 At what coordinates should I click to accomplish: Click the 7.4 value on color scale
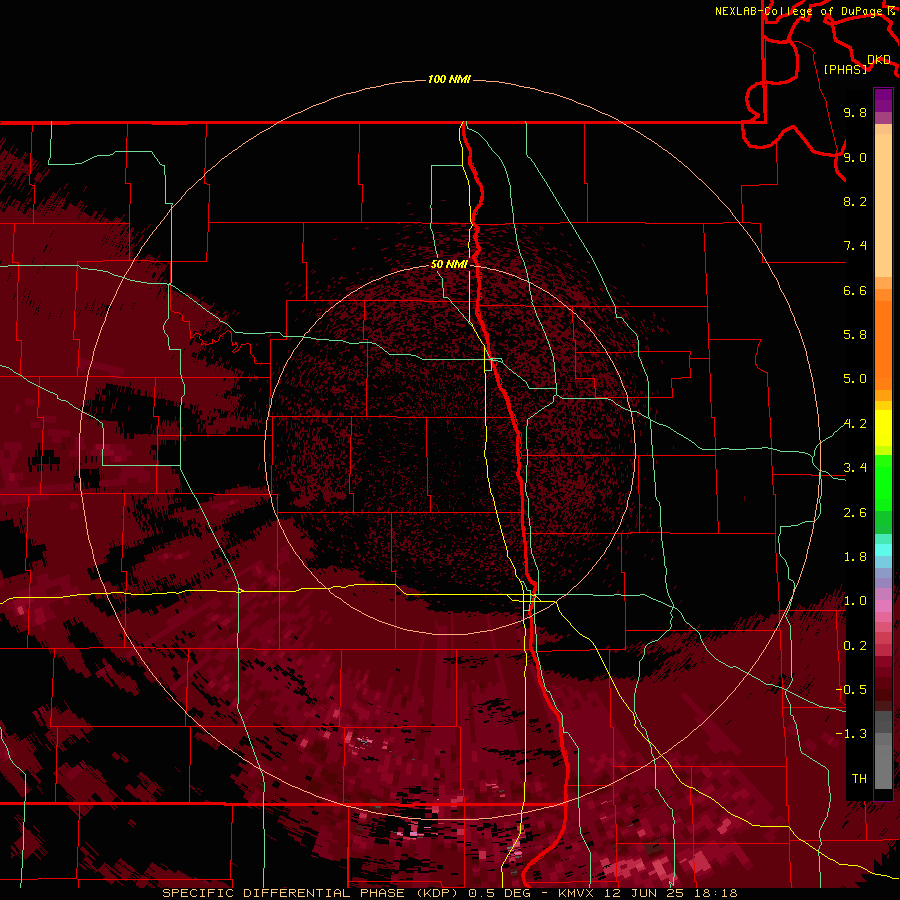(855, 246)
